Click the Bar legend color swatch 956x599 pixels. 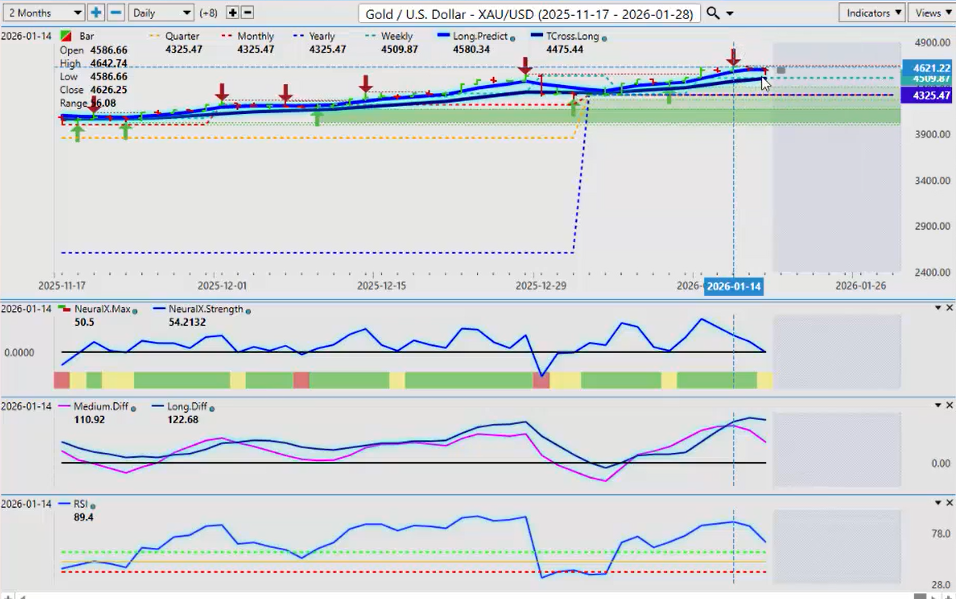click(66, 37)
